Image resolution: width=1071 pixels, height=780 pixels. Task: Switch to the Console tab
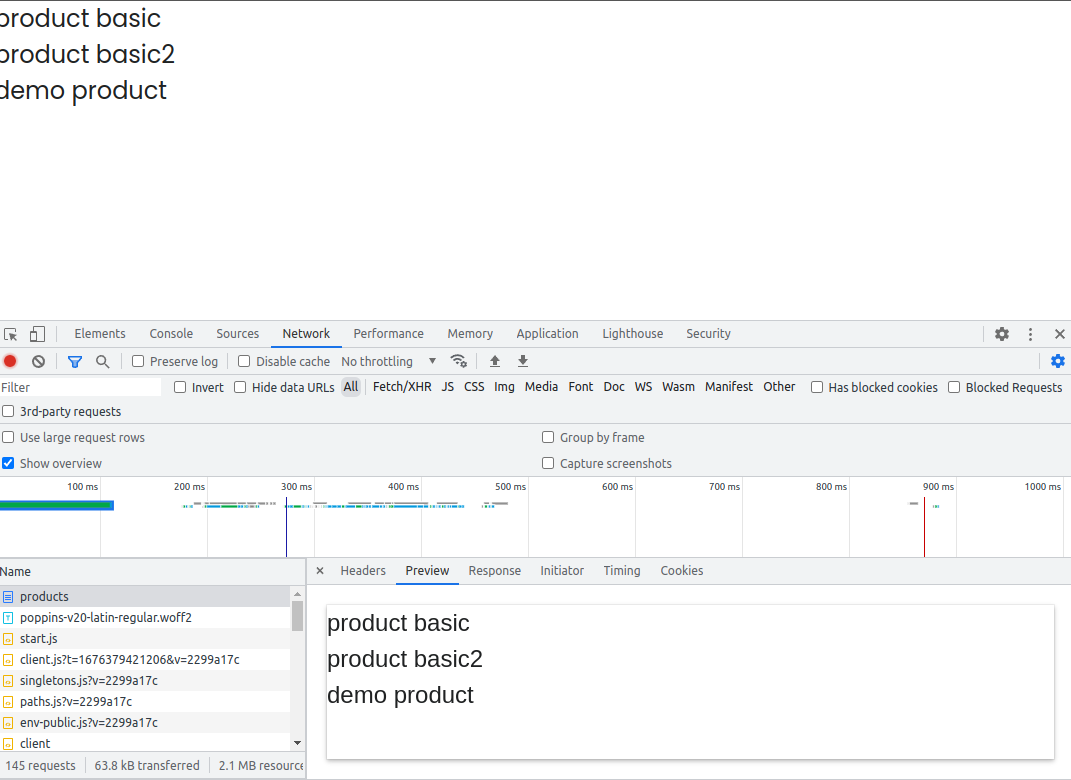click(170, 333)
